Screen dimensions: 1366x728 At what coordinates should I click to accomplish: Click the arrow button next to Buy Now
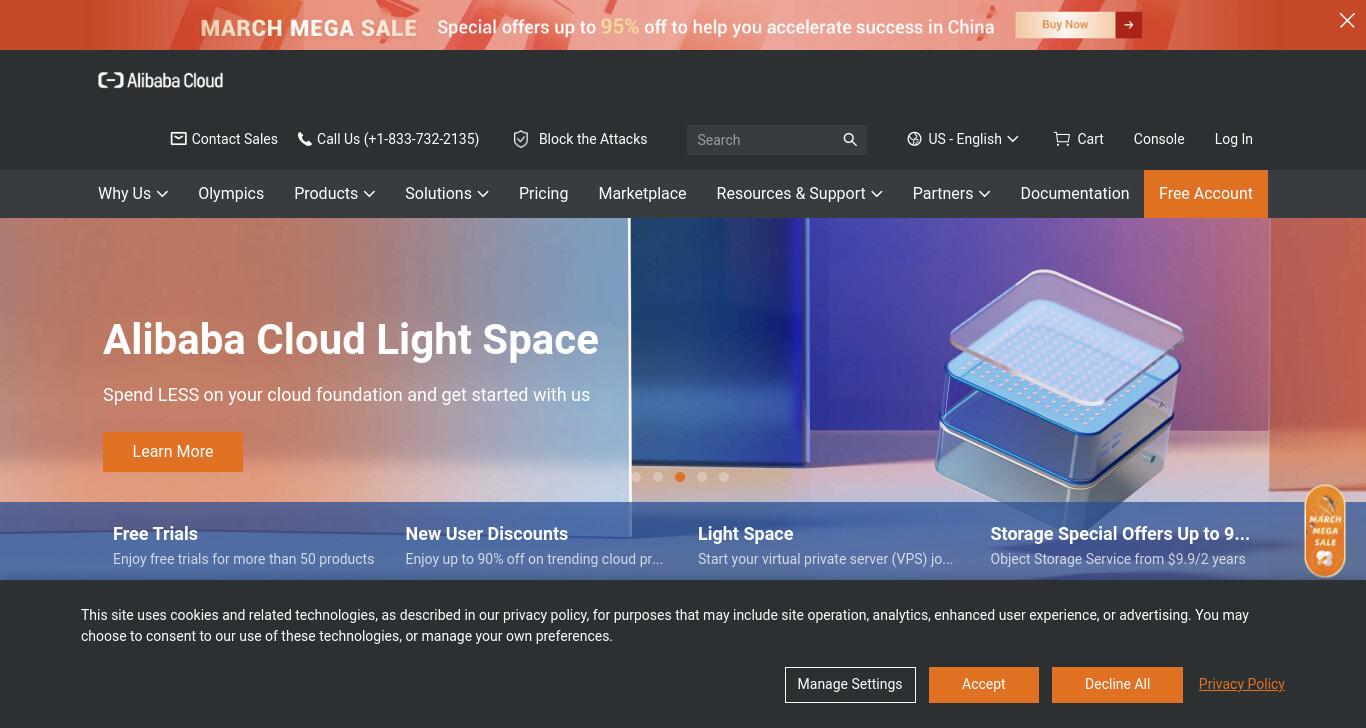pyautogui.click(x=1128, y=25)
